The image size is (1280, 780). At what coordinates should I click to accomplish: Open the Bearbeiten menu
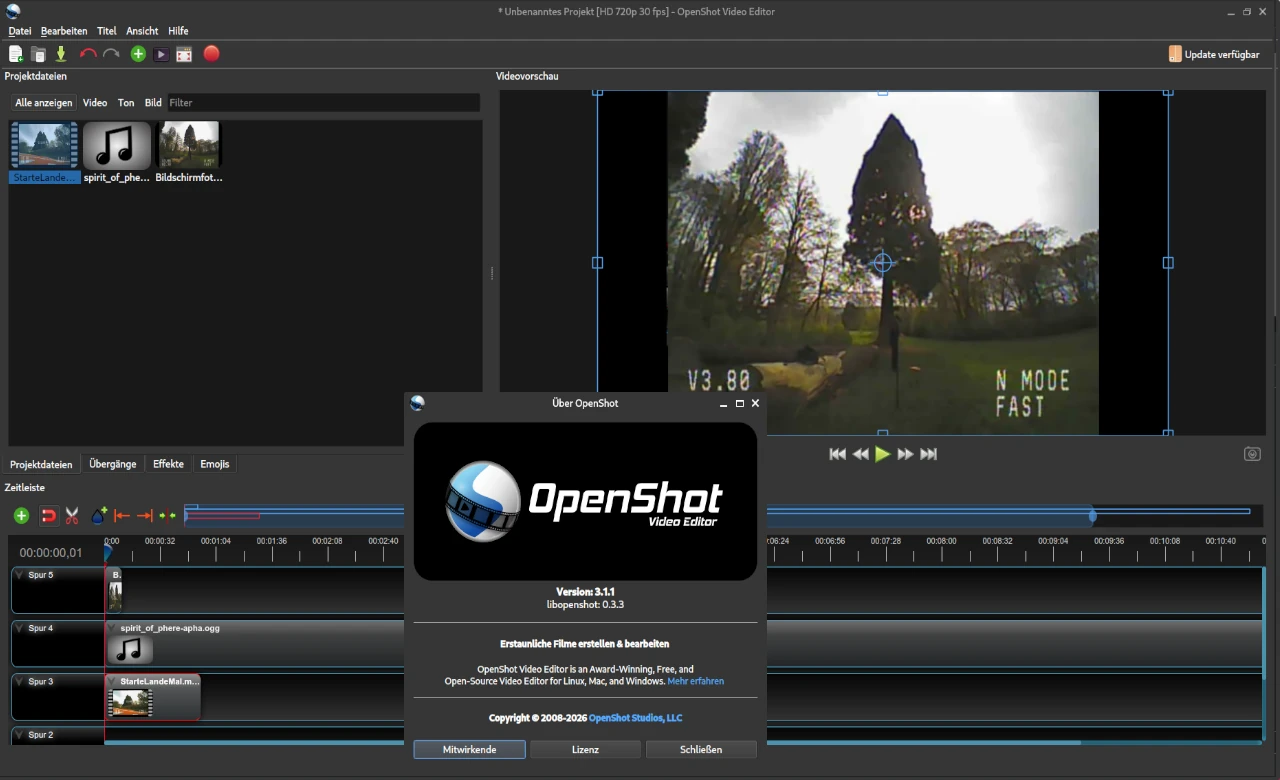click(x=64, y=31)
